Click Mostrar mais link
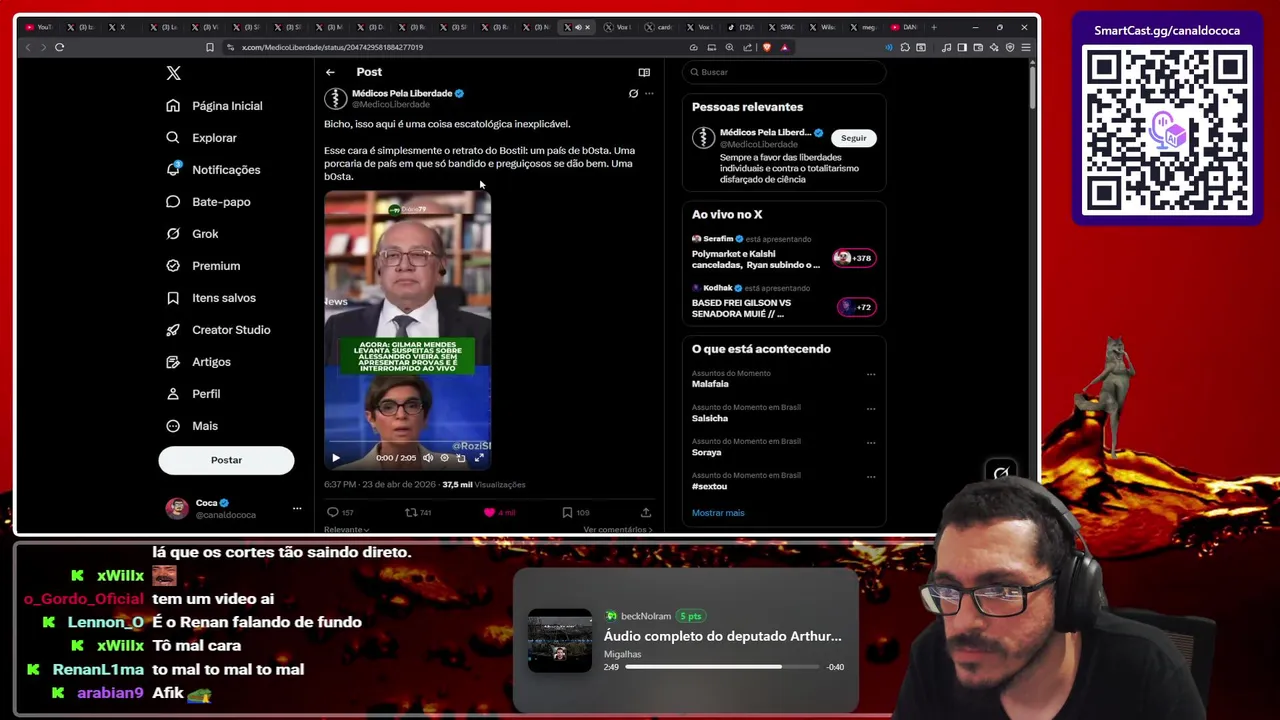The height and width of the screenshot is (720, 1280). [x=718, y=513]
